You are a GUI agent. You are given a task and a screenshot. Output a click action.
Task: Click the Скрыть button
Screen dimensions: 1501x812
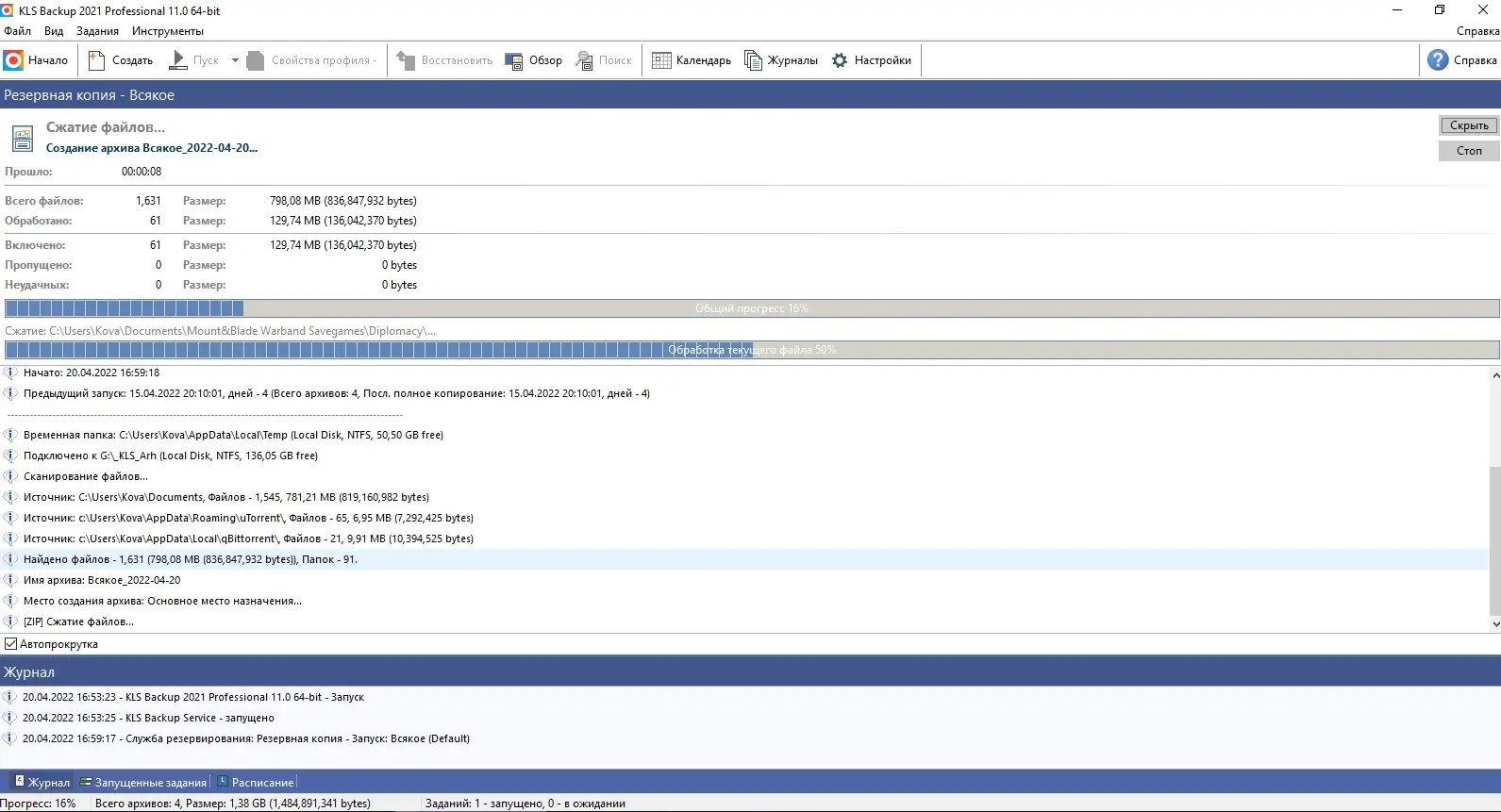(1469, 125)
